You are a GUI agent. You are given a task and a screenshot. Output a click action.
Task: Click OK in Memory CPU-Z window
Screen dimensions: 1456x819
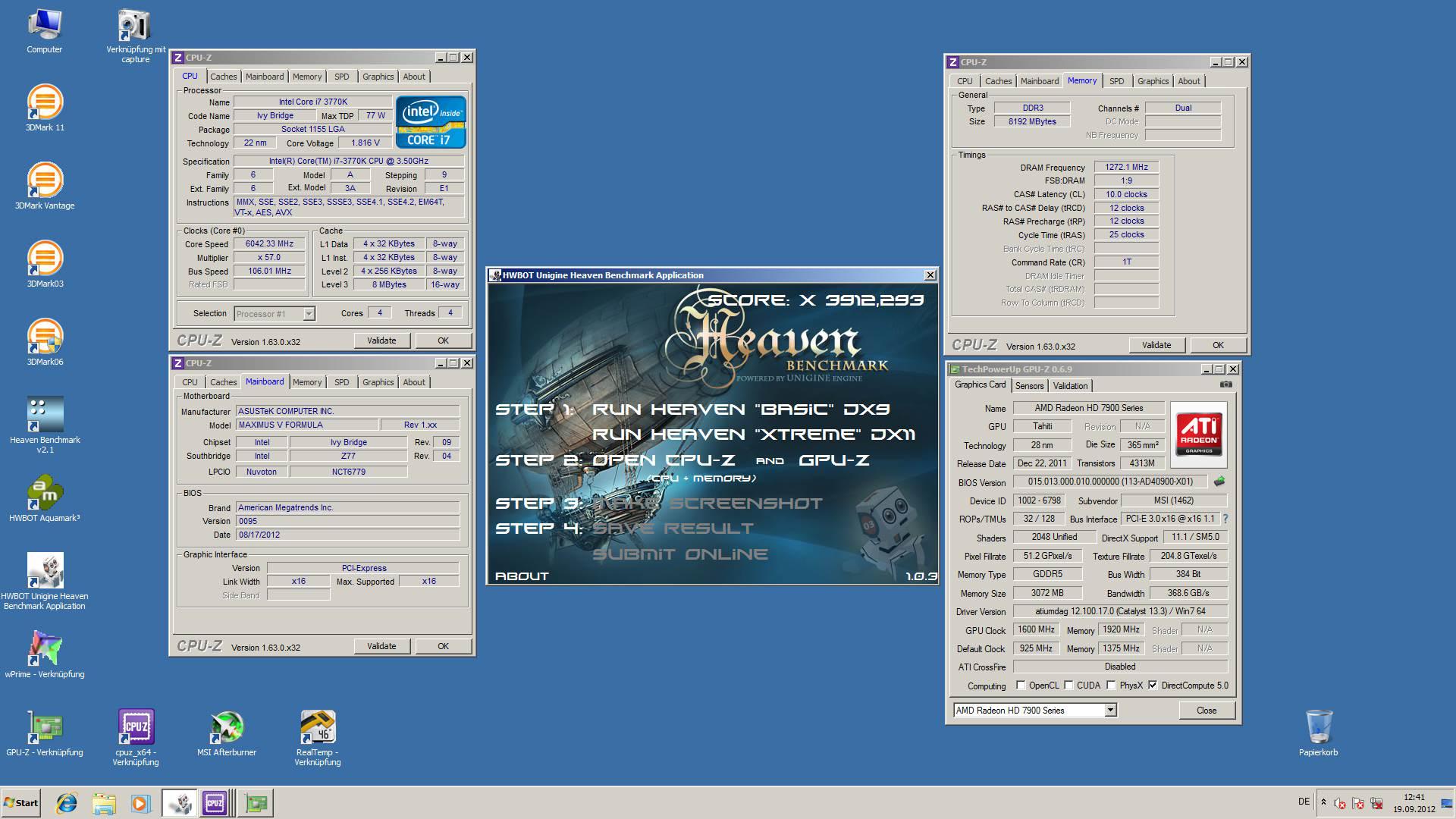tap(1218, 345)
